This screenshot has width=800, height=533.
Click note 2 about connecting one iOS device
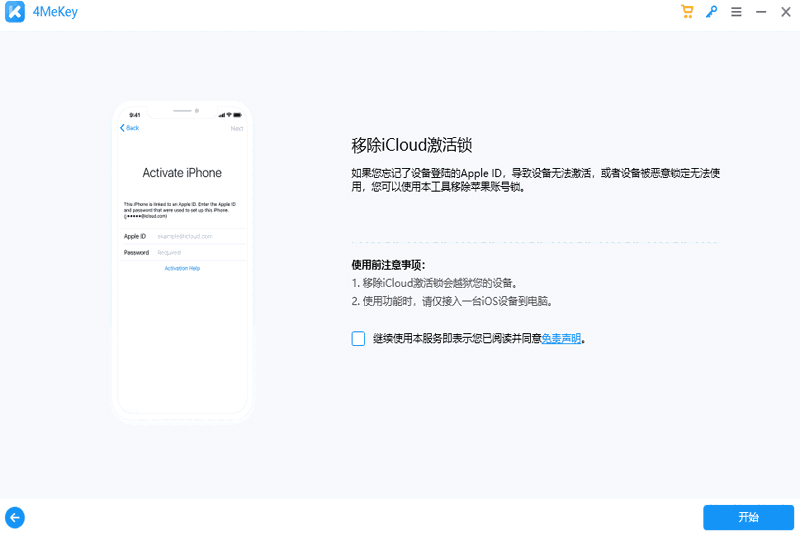tap(452, 301)
